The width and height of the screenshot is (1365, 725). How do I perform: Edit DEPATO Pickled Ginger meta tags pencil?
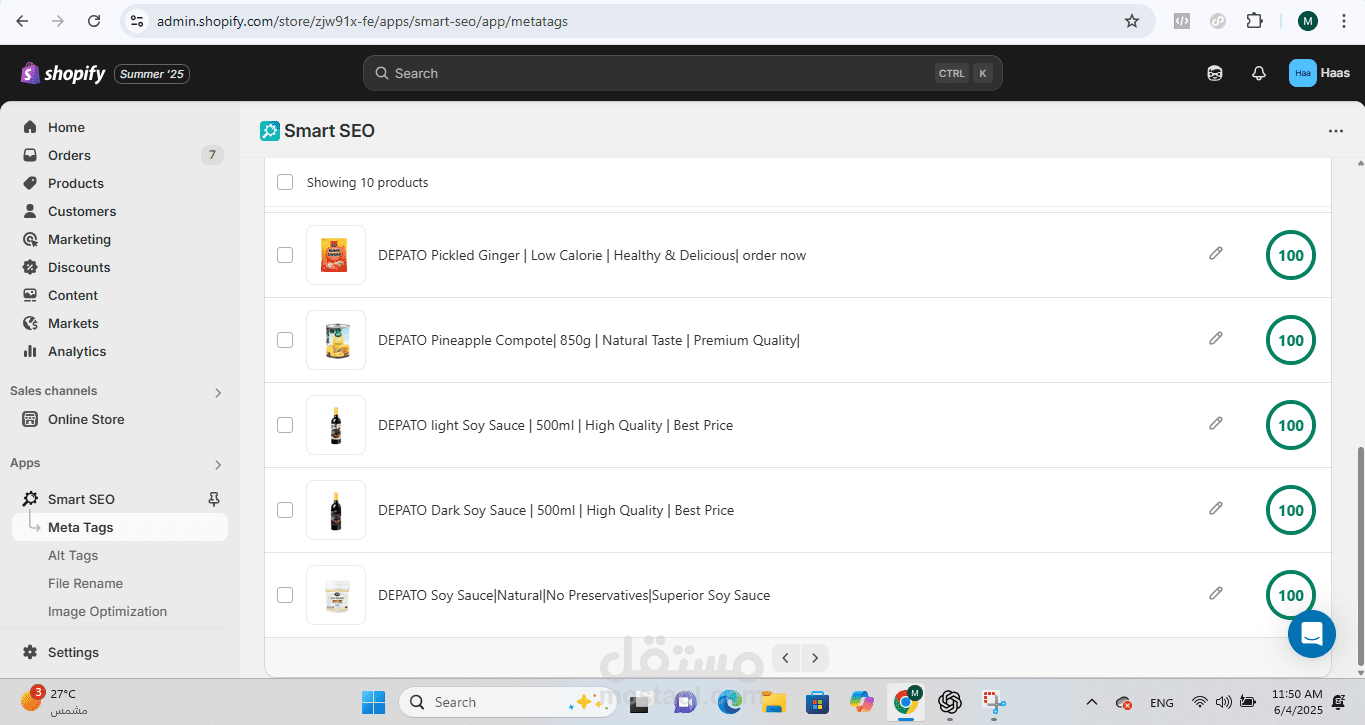pos(1216,253)
